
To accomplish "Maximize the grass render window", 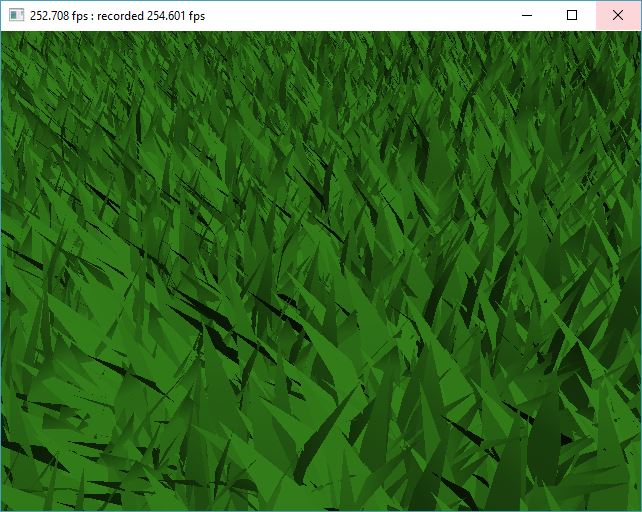I will point(572,16).
